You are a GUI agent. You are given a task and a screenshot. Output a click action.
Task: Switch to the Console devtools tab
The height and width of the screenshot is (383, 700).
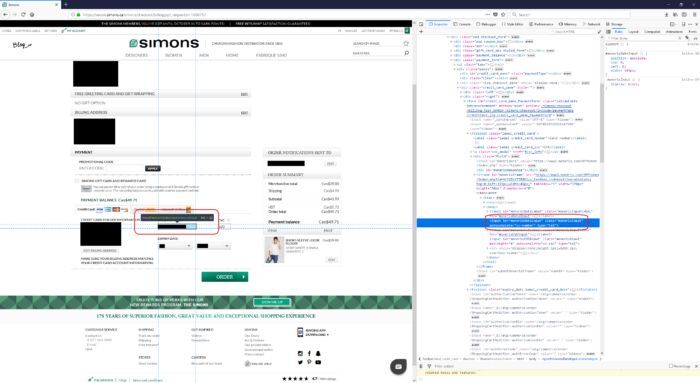[x=462, y=24]
